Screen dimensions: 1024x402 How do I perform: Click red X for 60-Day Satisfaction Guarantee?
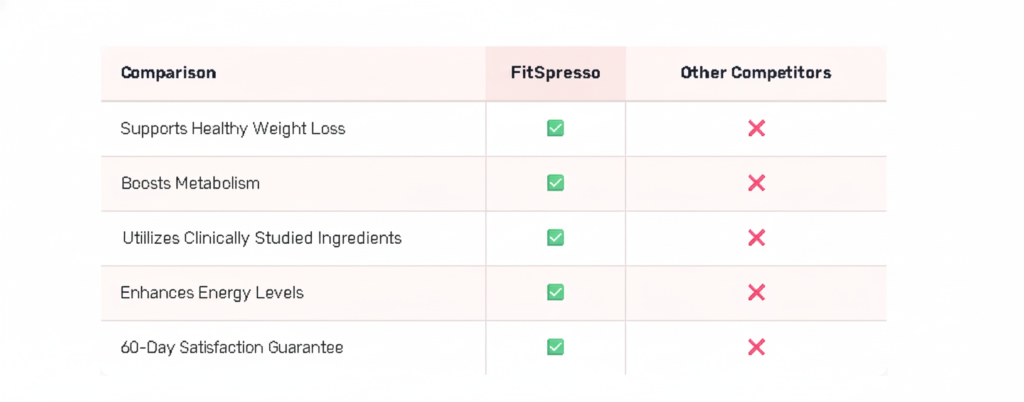coord(756,347)
